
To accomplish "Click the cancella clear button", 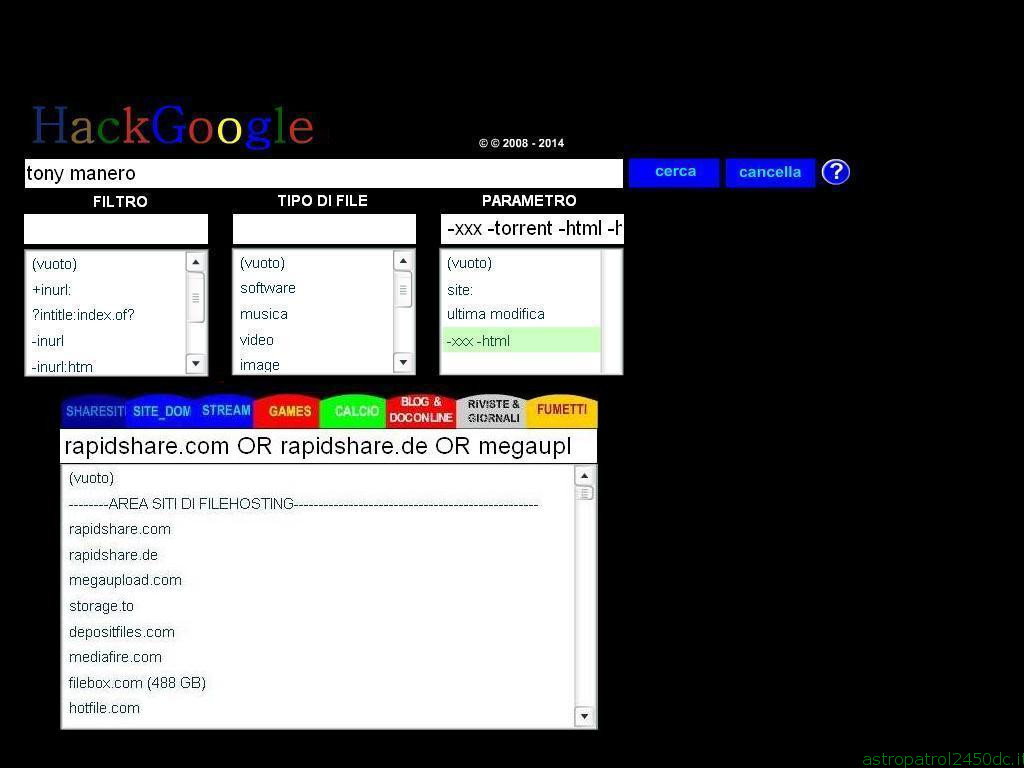I will (770, 172).
